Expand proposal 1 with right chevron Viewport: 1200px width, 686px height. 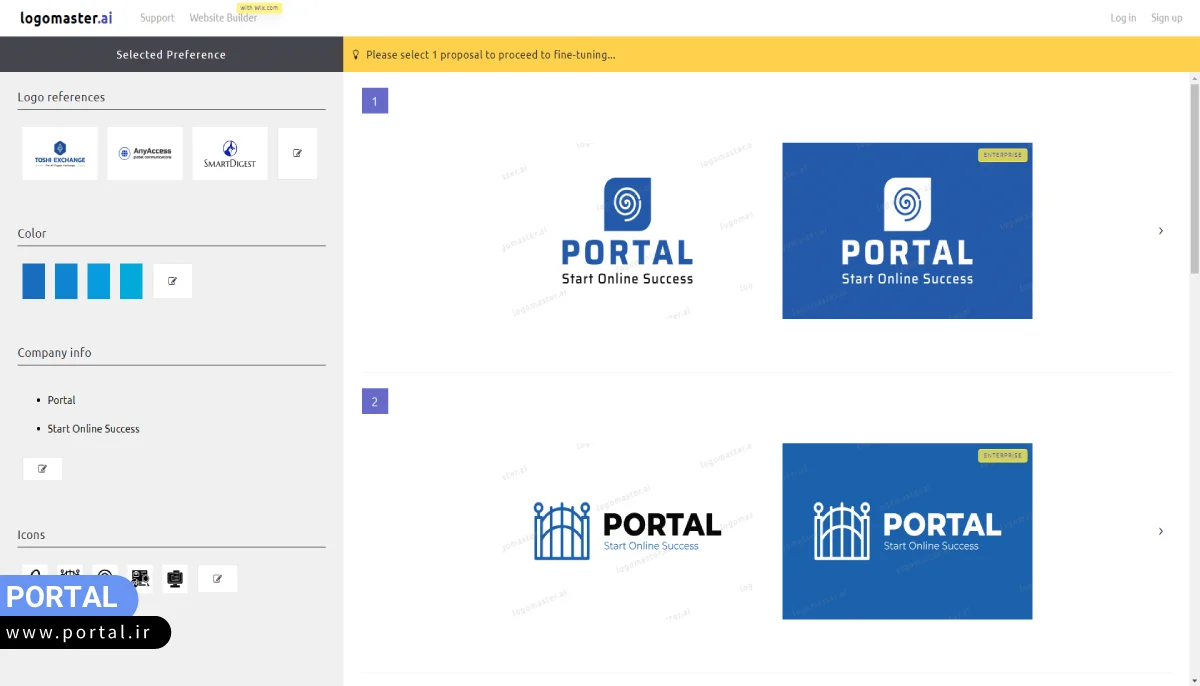tap(1160, 231)
